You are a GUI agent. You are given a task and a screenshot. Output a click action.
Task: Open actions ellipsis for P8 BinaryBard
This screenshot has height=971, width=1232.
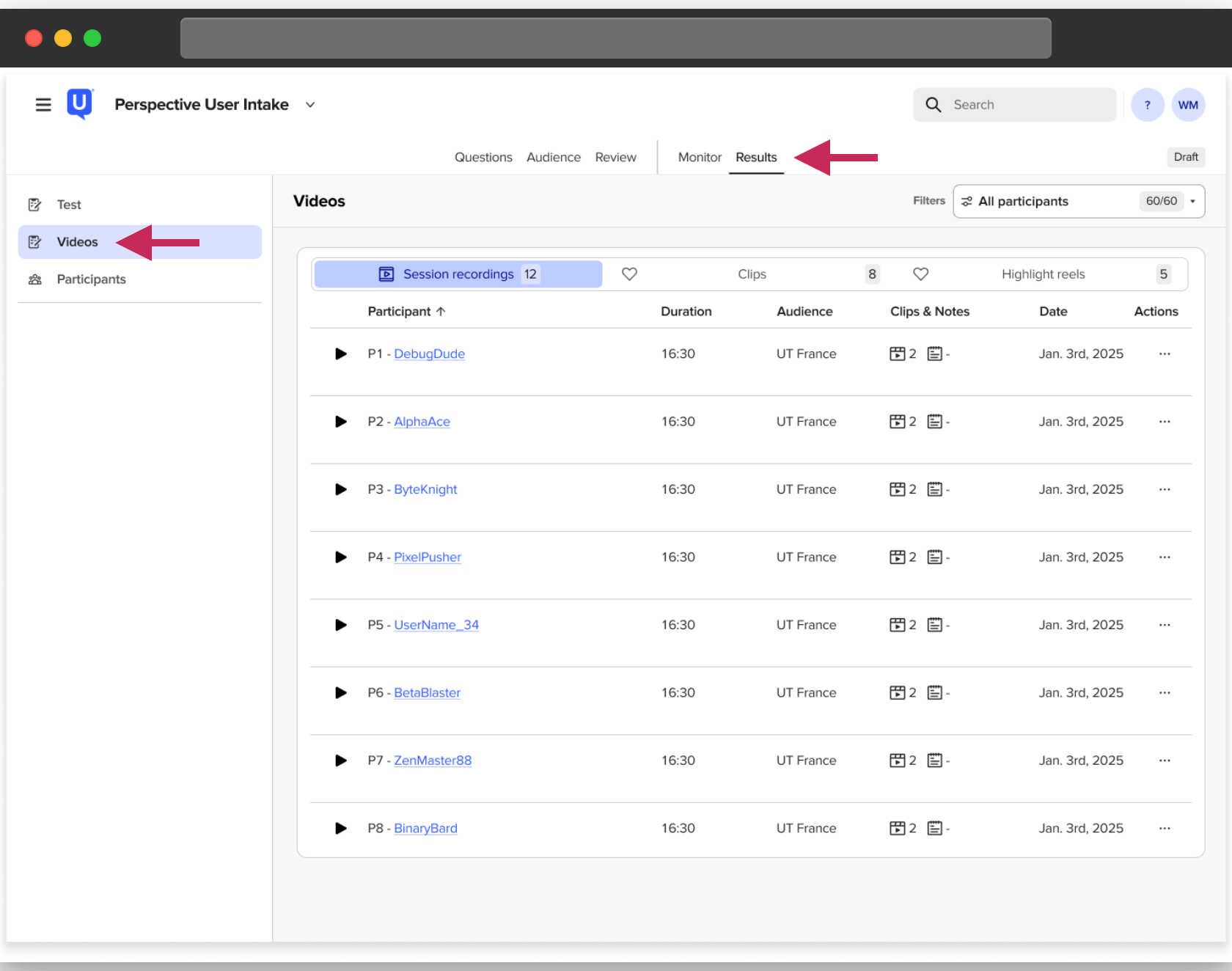coord(1164,828)
